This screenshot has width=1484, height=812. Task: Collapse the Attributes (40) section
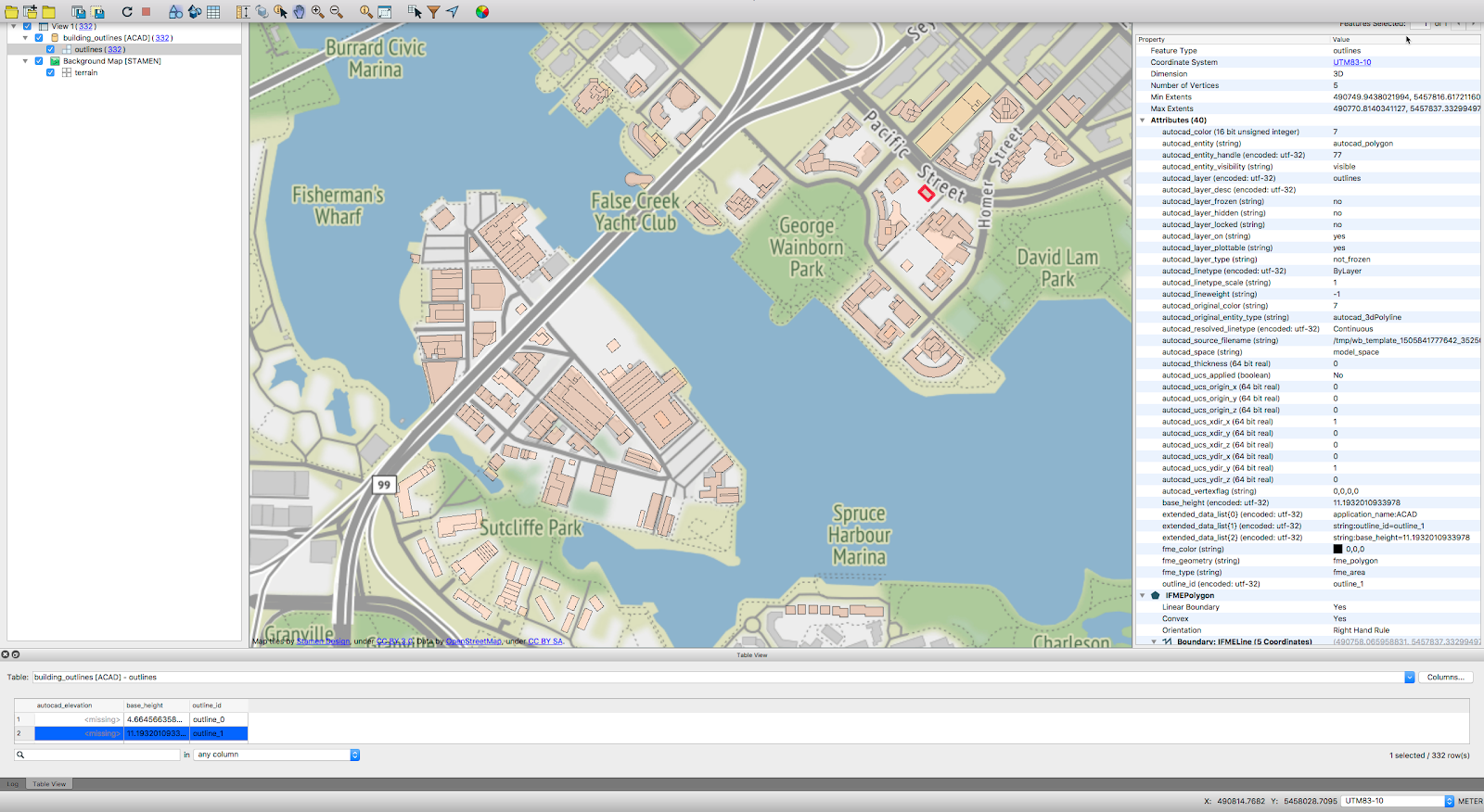1143,121
